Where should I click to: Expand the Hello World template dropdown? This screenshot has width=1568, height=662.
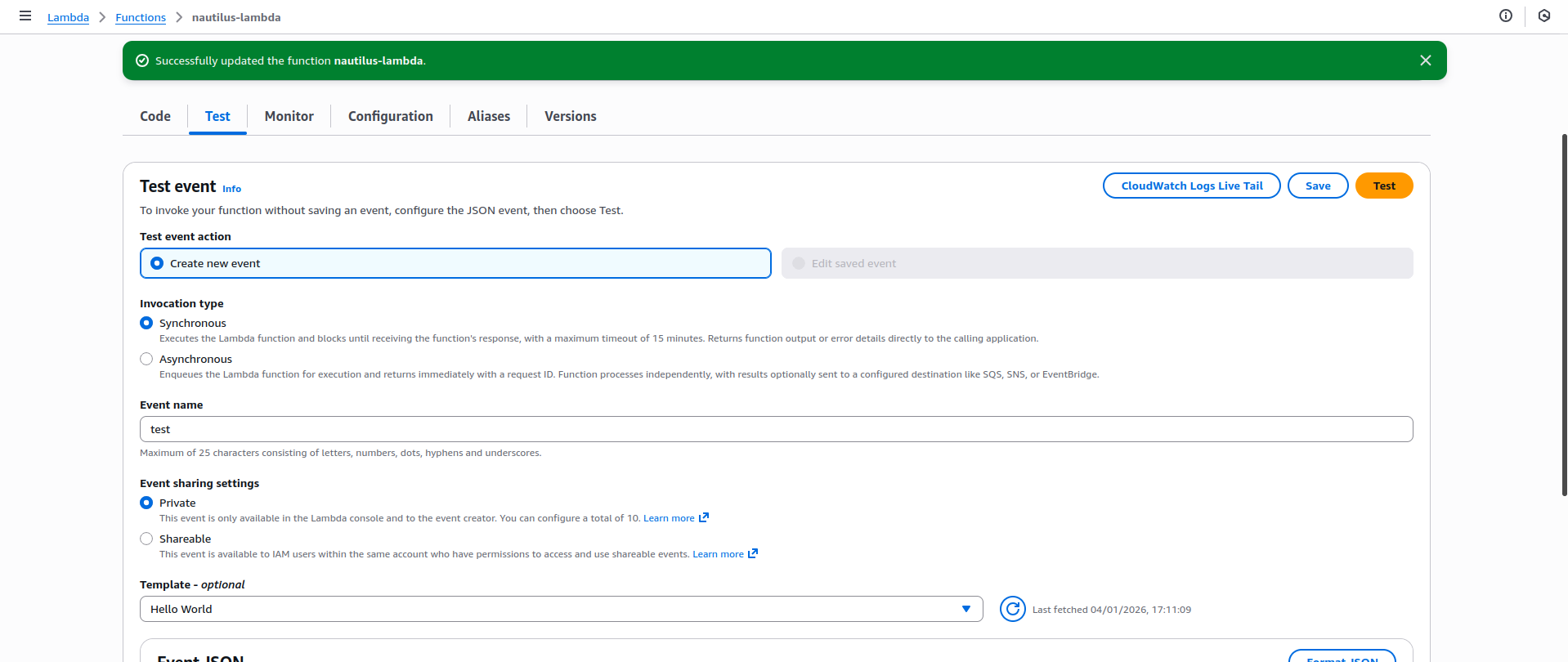tap(562, 609)
